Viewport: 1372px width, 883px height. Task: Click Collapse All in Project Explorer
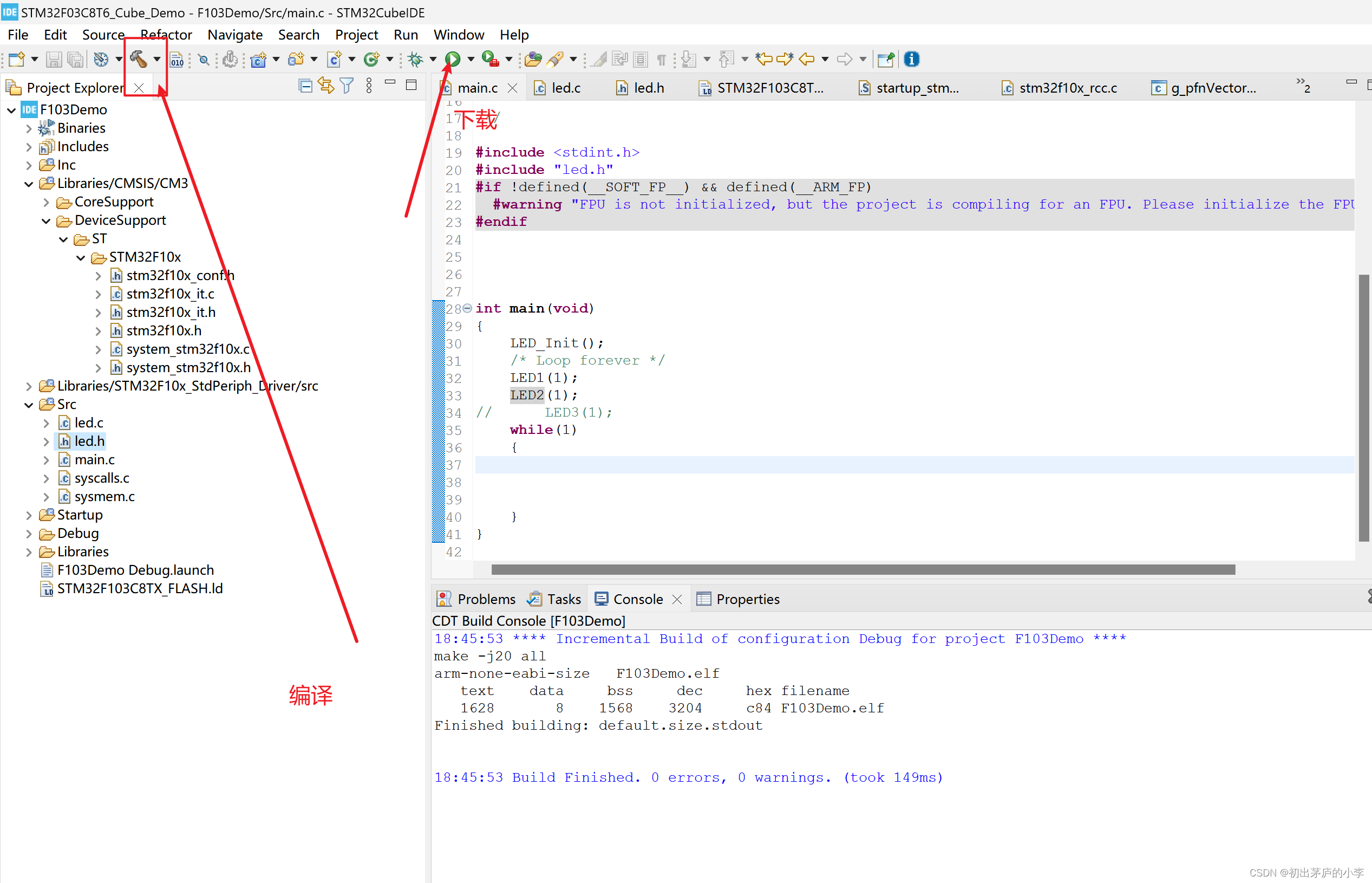tap(305, 86)
